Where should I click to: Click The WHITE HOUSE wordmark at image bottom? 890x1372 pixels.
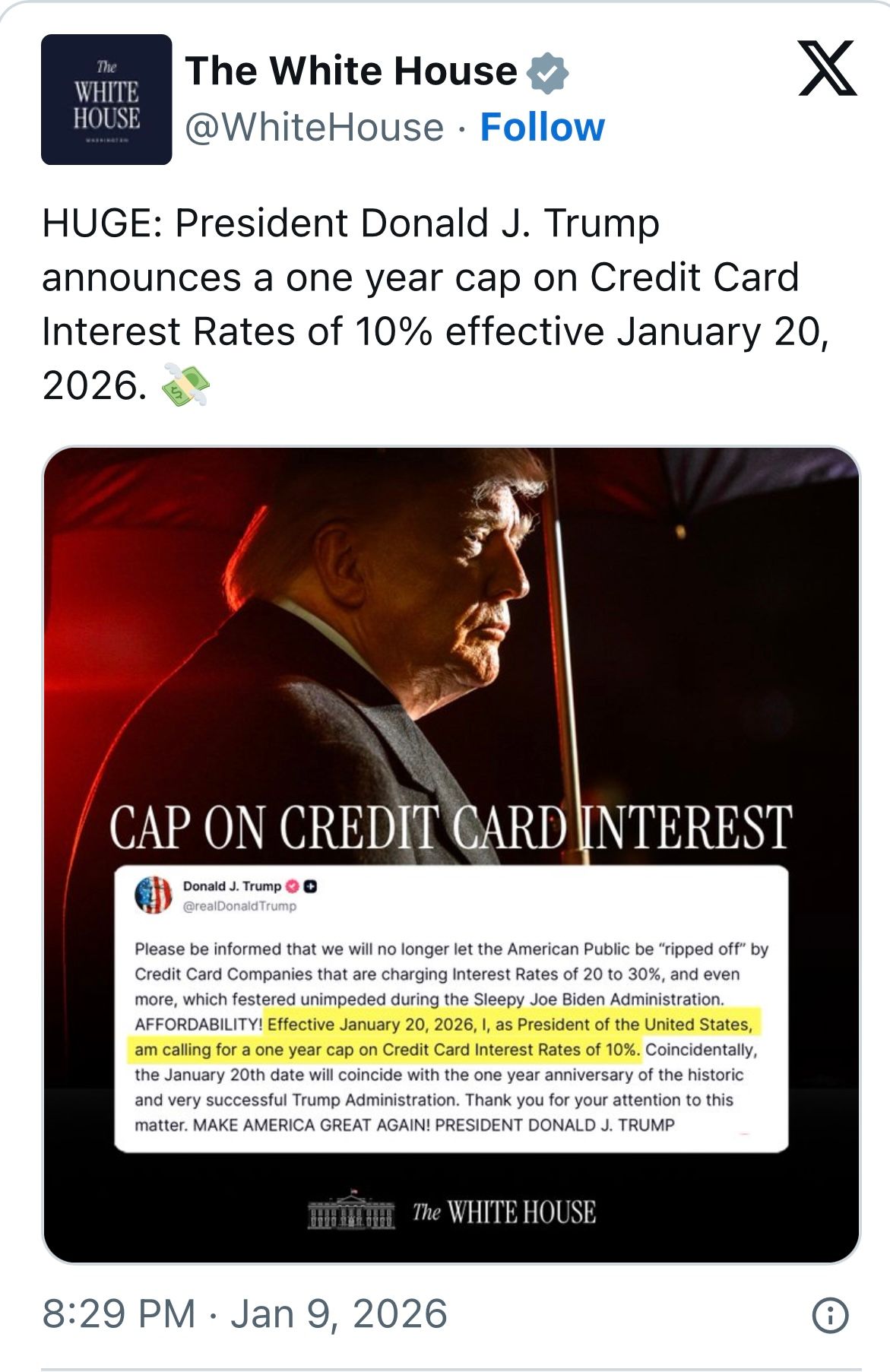(504, 1212)
